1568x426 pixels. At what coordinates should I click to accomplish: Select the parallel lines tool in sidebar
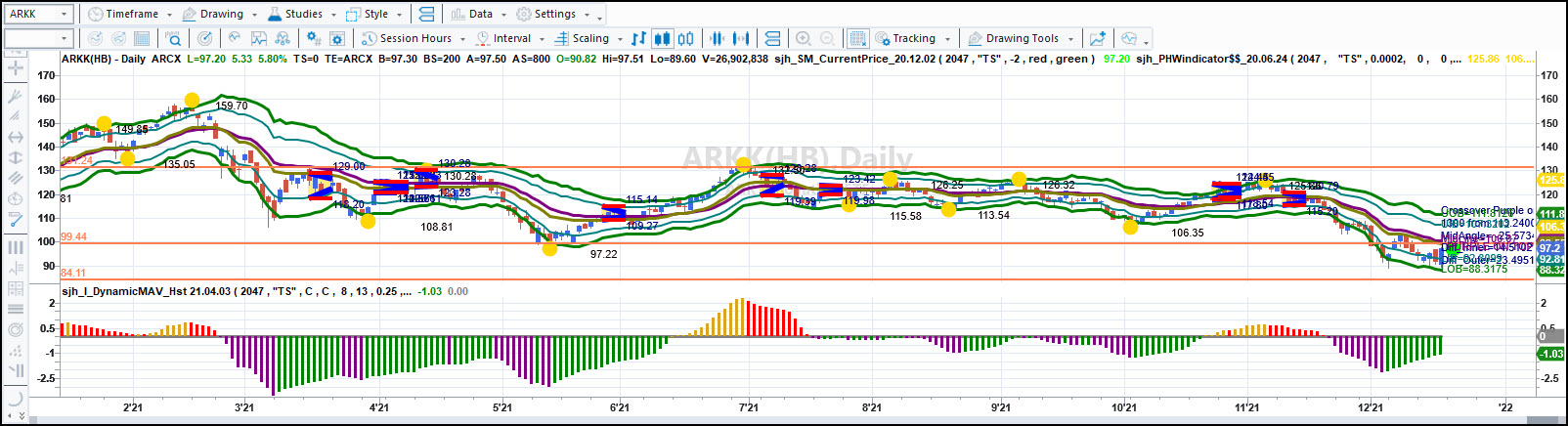15,178
